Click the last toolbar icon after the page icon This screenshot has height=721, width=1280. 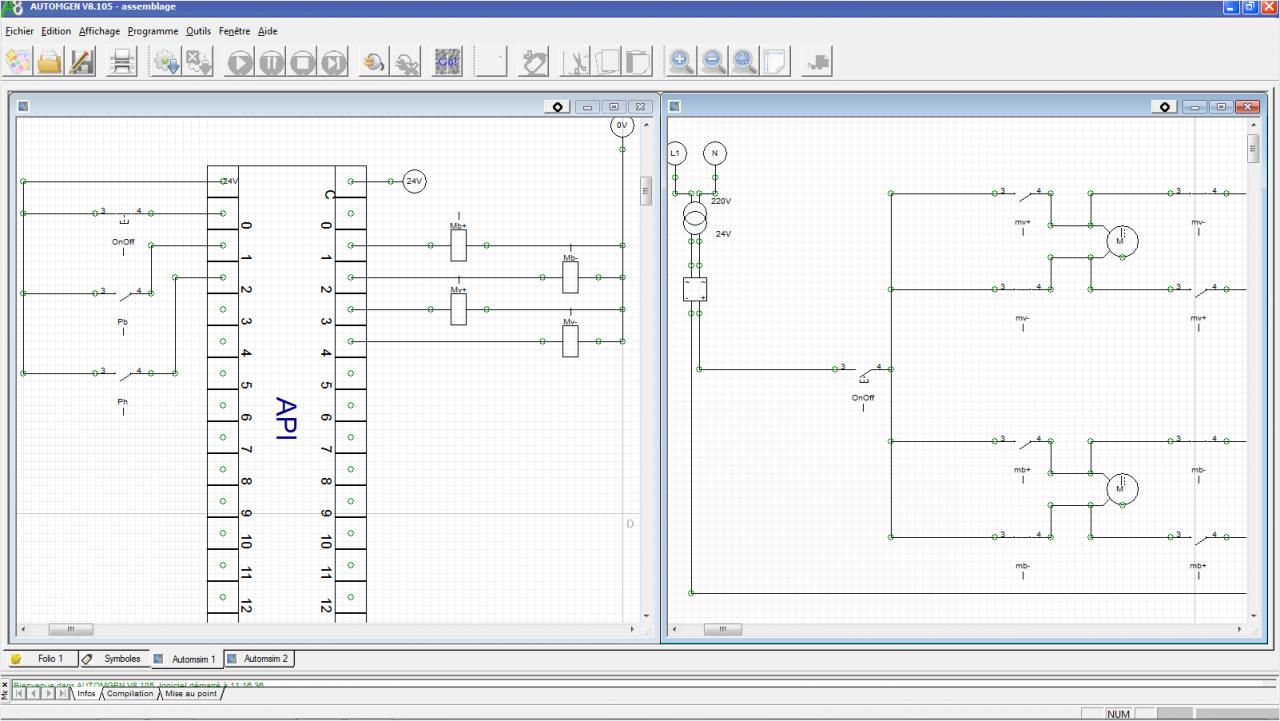[817, 62]
